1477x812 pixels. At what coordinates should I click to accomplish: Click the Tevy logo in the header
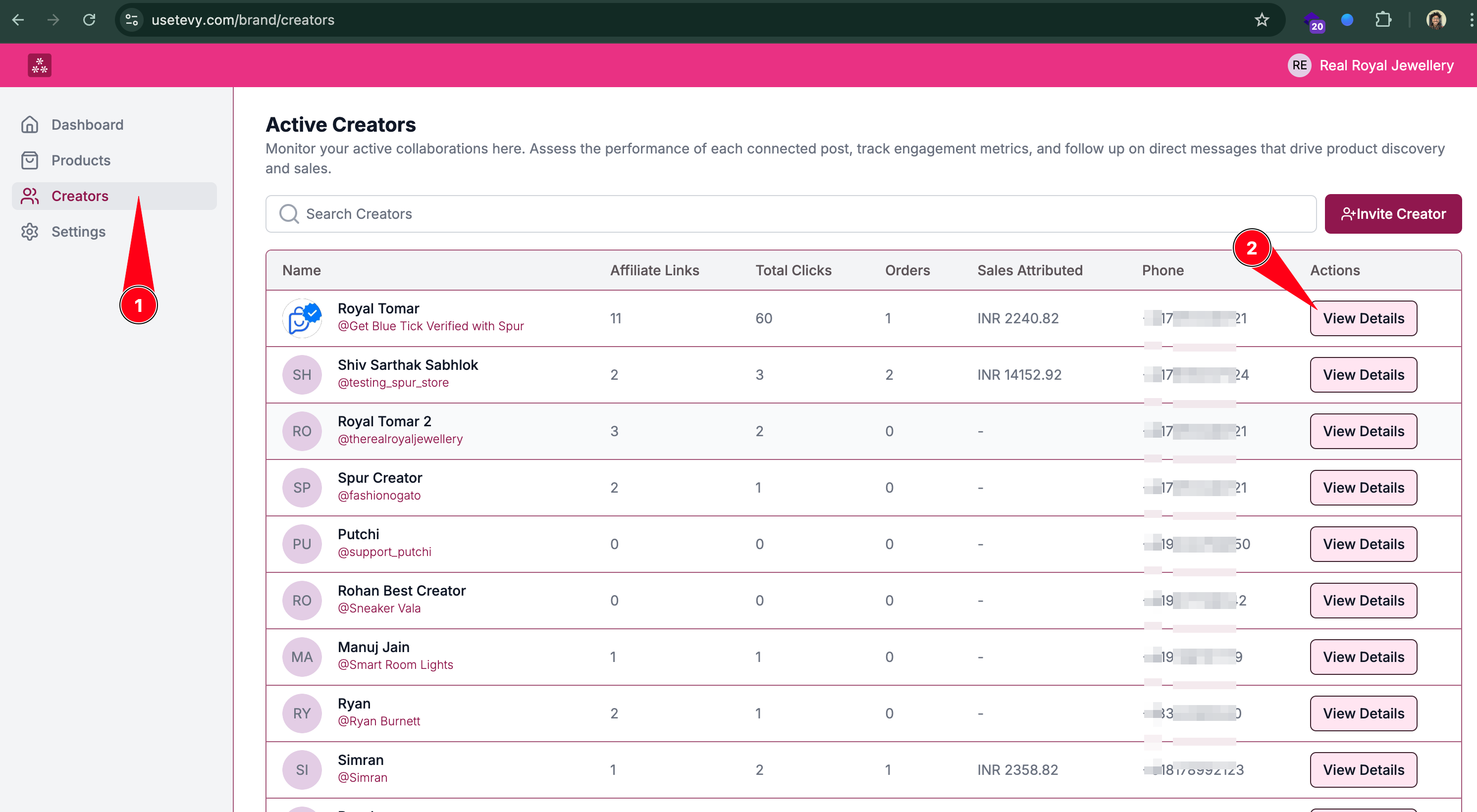click(40, 65)
